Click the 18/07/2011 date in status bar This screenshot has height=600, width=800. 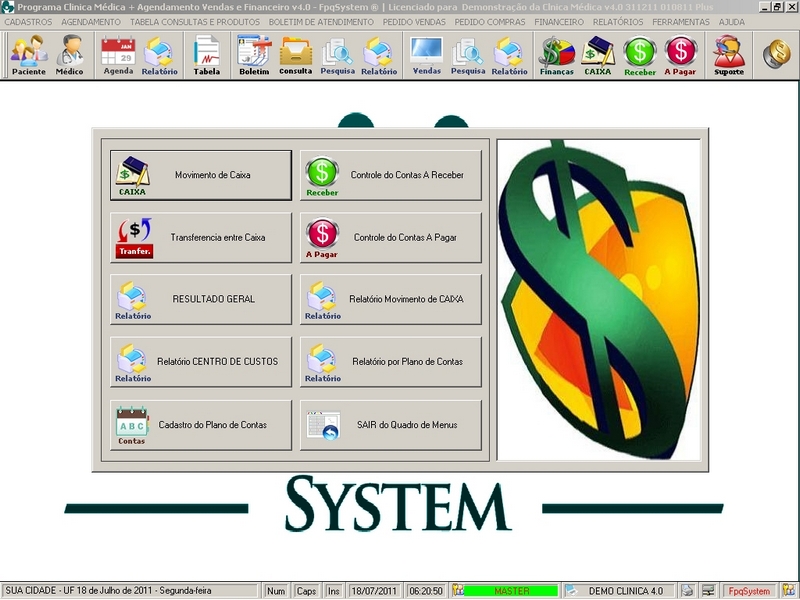pos(374,591)
